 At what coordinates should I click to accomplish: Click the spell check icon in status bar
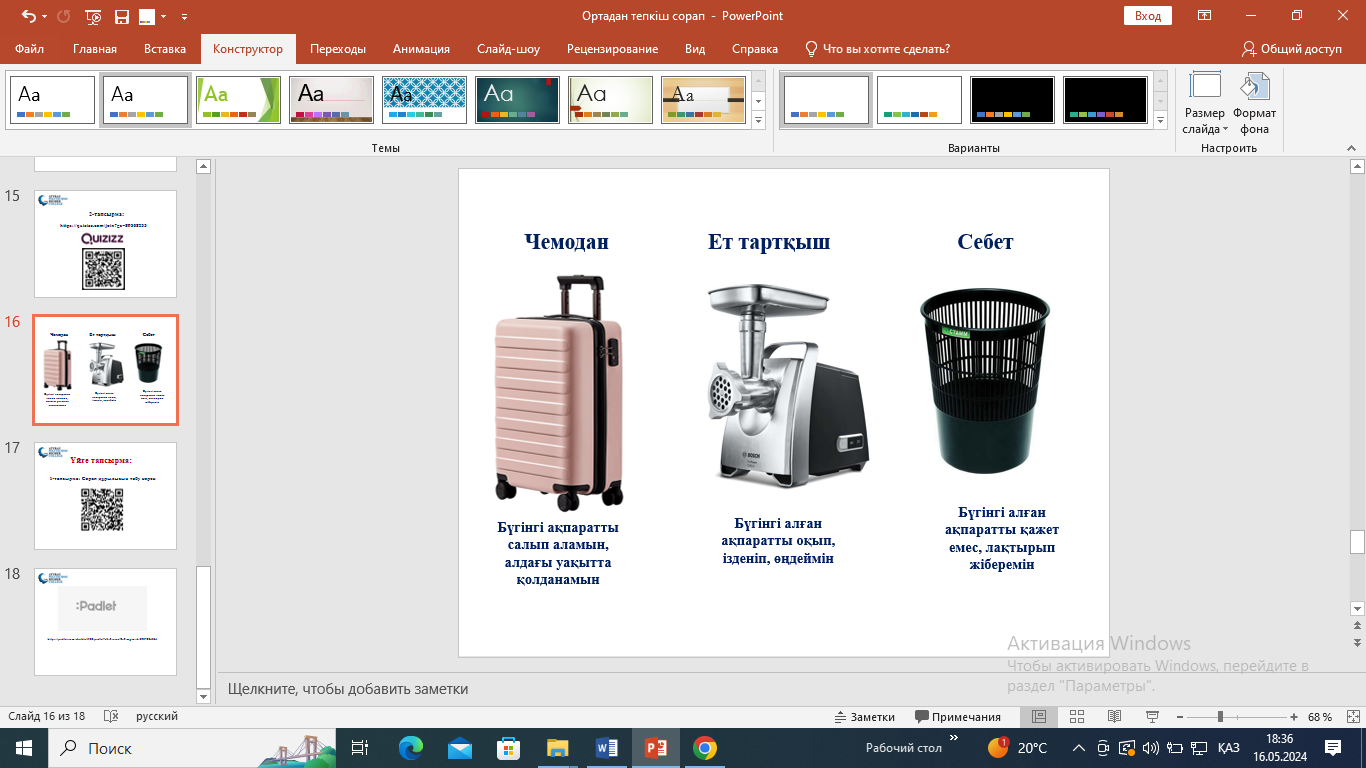111,717
